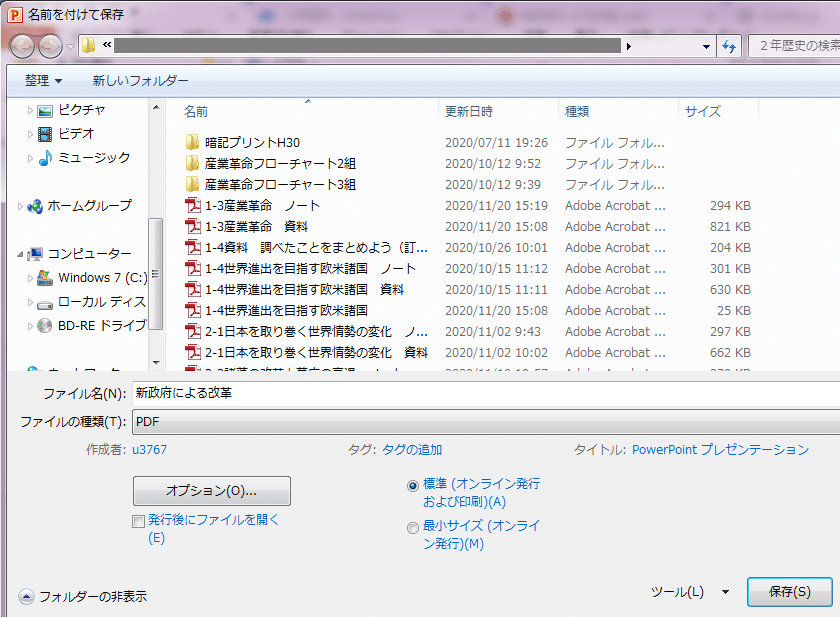
Task: Expand the ミュージック tree node
Action: 30,158
